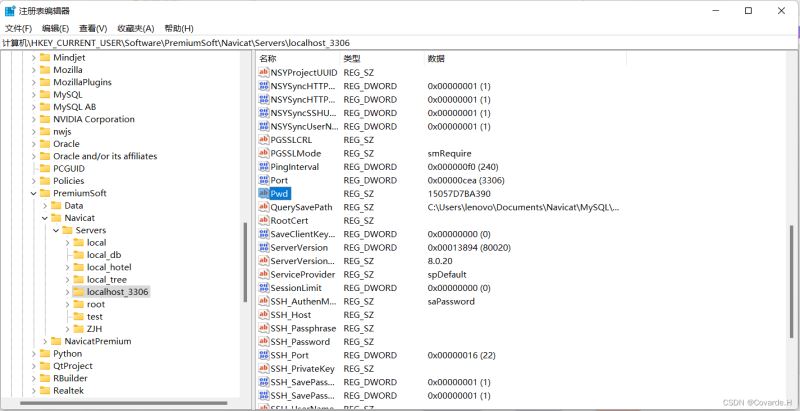This screenshot has width=800, height=411.
Task: Expand the ZJH tree node
Action: click(67, 329)
